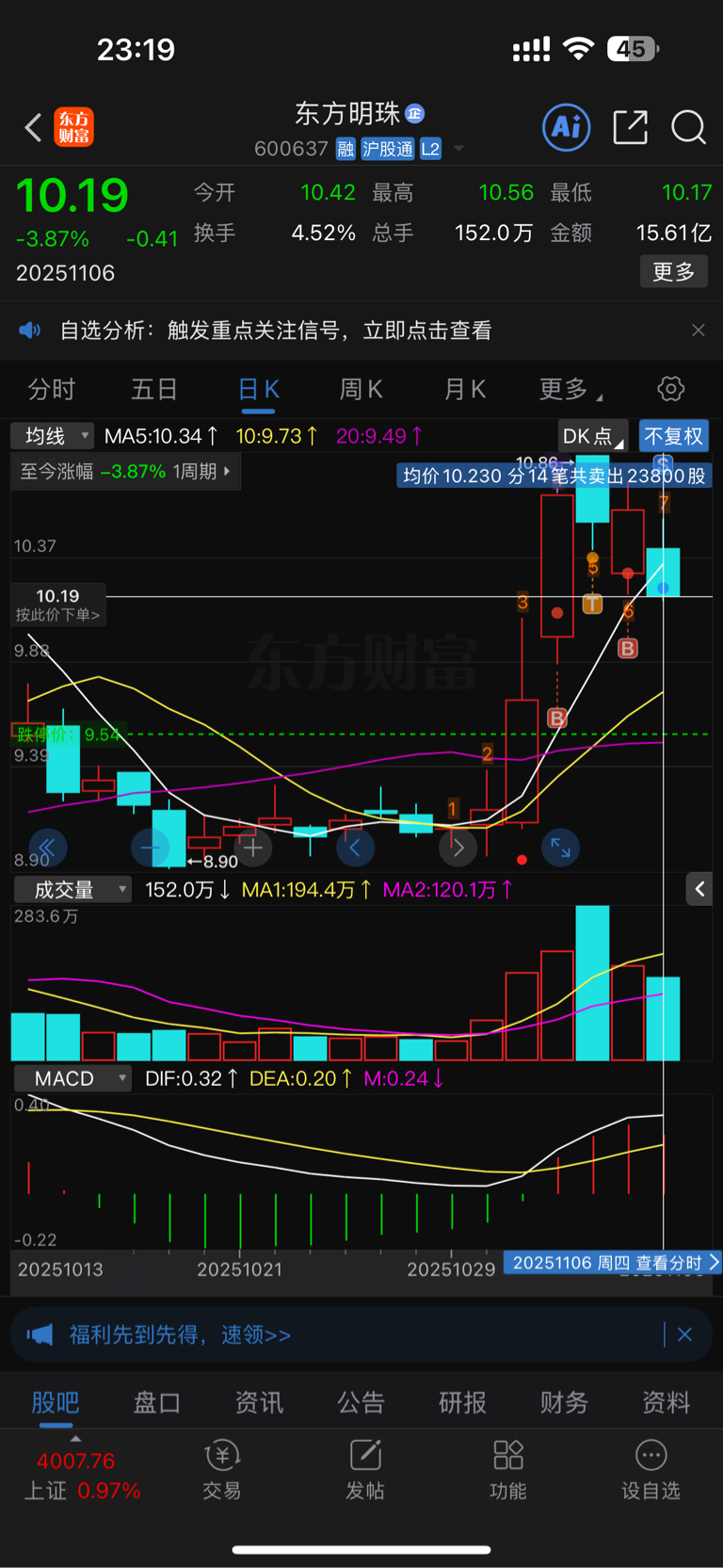This screenshot has width=723, height=1568.
Task: Tap the share/export icon
Action: pos(630,127)
